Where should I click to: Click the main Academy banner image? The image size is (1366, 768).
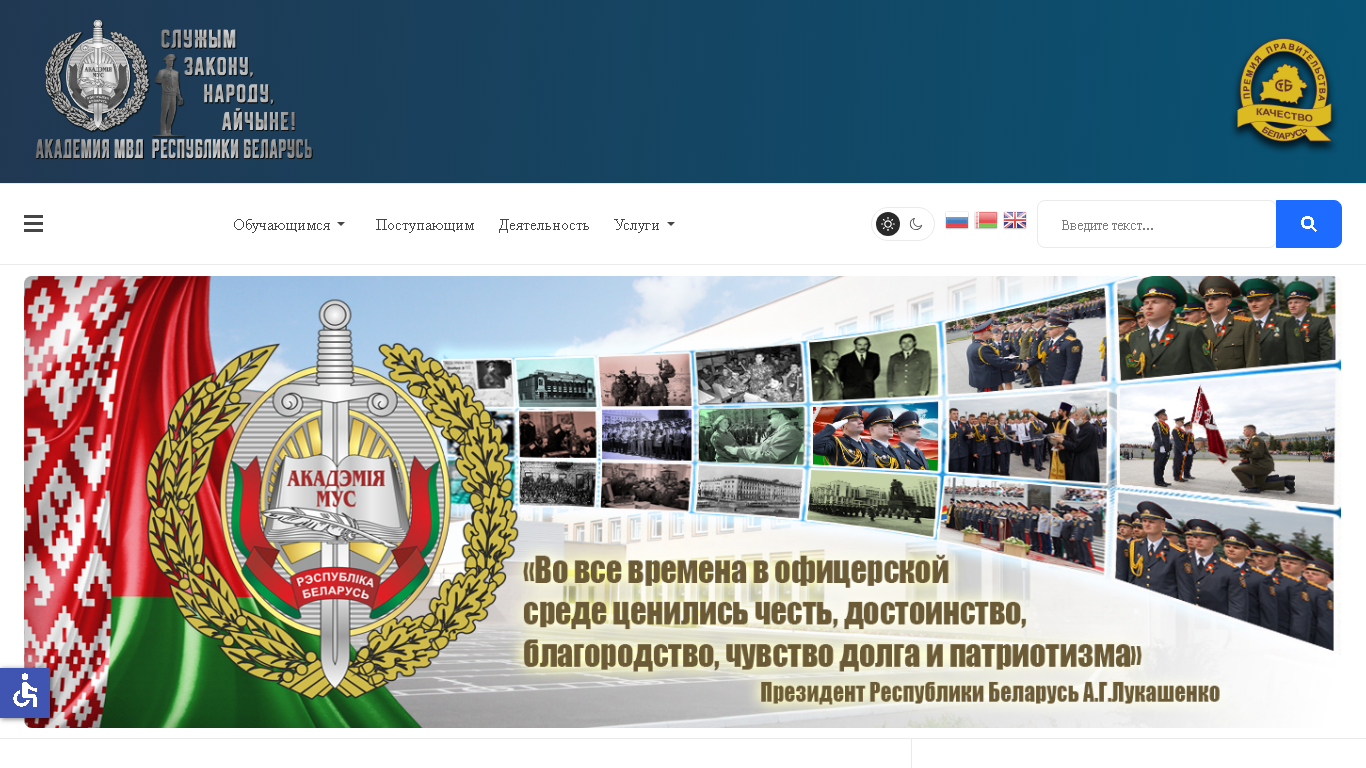click(x=683, y=502)
